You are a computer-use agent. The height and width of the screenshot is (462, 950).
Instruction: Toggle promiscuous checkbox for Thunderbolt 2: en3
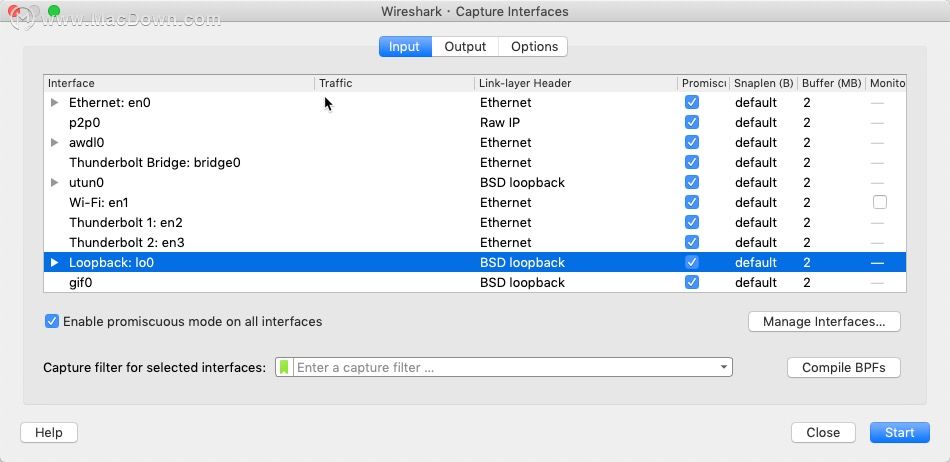(x=692, y=242)
